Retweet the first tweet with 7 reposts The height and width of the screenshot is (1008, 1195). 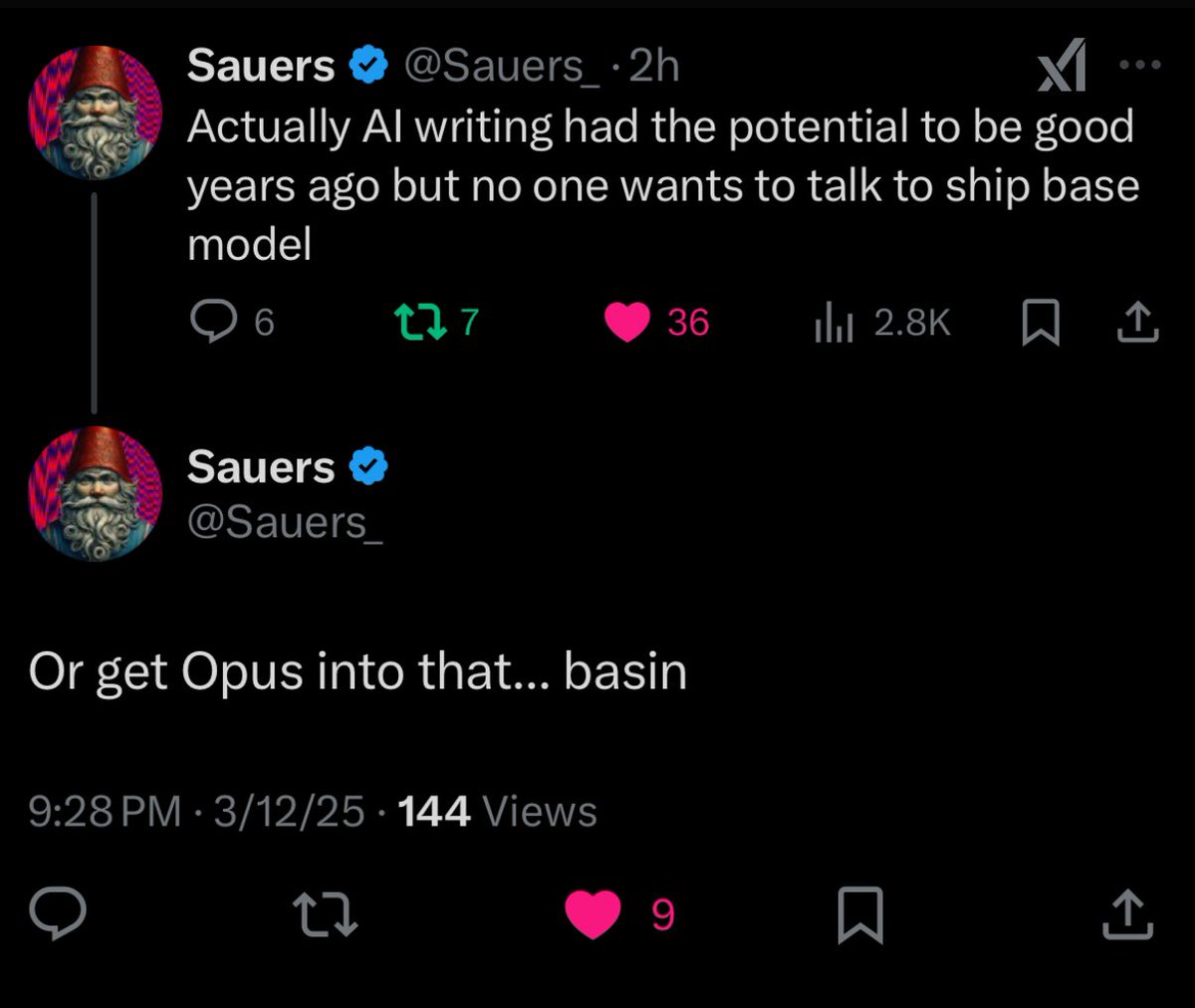click(x=417, y=322)
